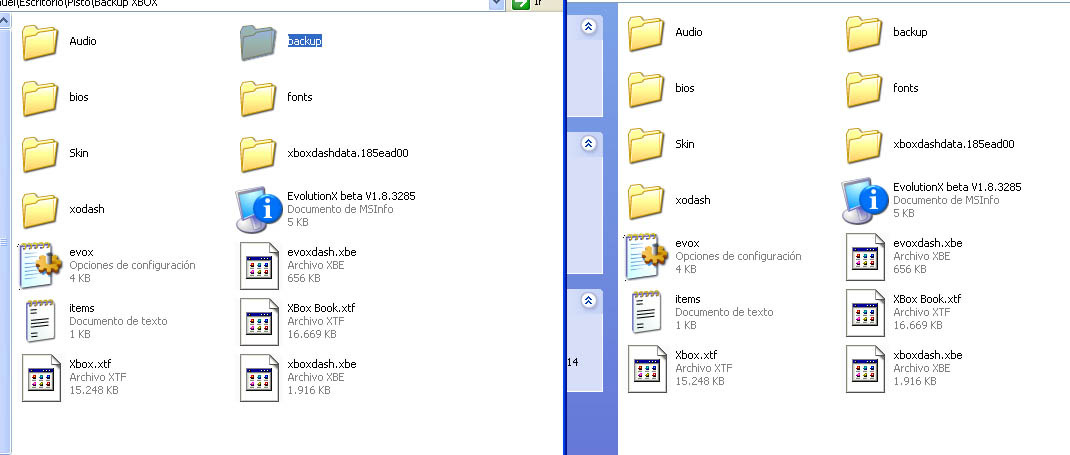Select items text document icon in right window
This screenshot has height=455, width=1070.
pos(646,312)
